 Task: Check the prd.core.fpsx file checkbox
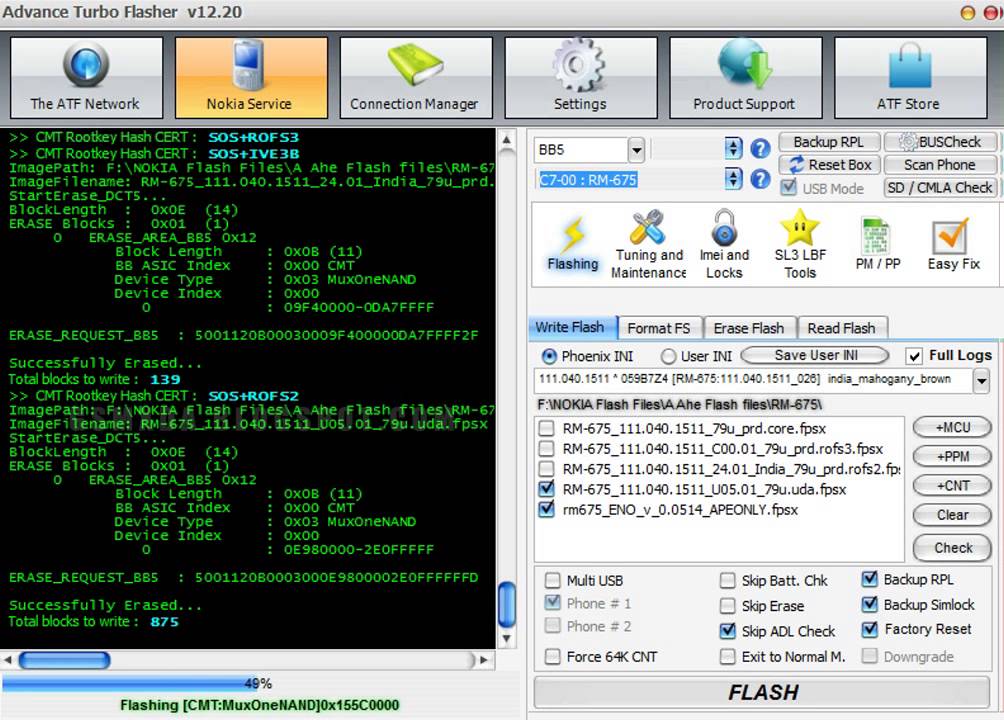click(x=546, y=428)
